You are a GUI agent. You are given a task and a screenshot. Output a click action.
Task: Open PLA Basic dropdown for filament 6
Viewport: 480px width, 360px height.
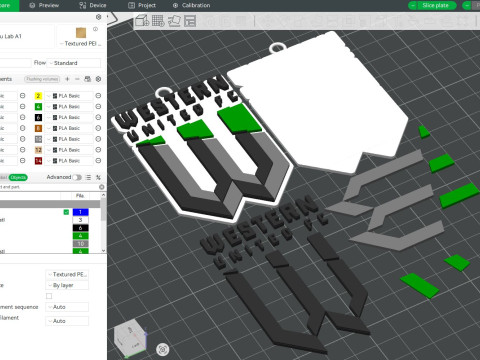point(68,117)
